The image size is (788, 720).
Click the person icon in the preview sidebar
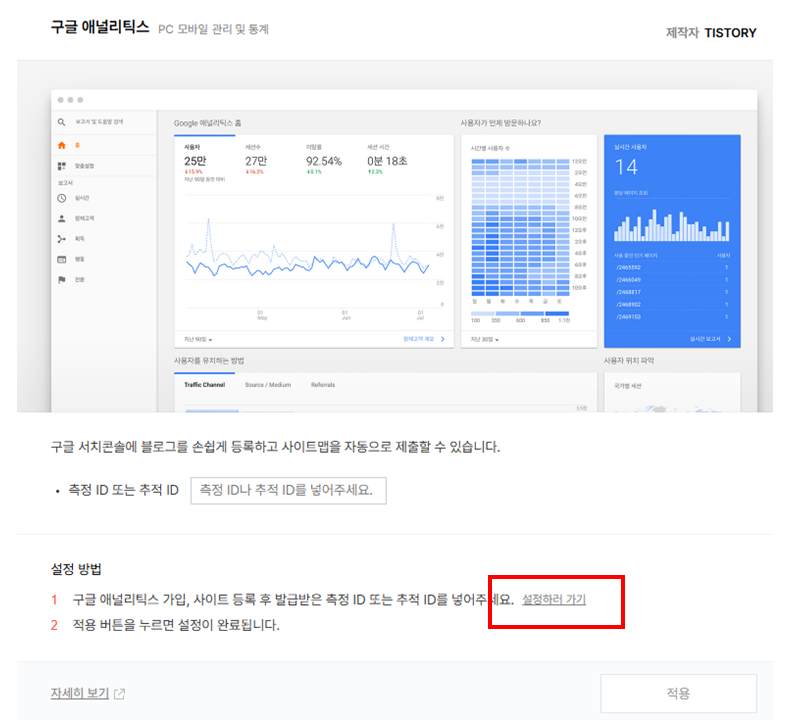[x=62, y=219]
